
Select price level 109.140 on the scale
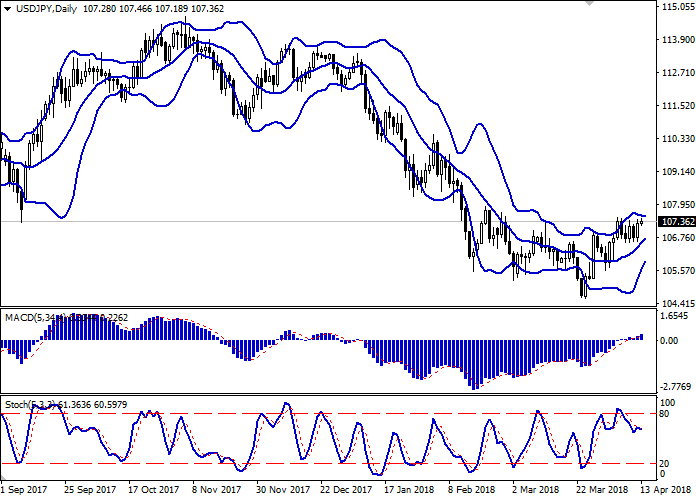coord(678,171)
